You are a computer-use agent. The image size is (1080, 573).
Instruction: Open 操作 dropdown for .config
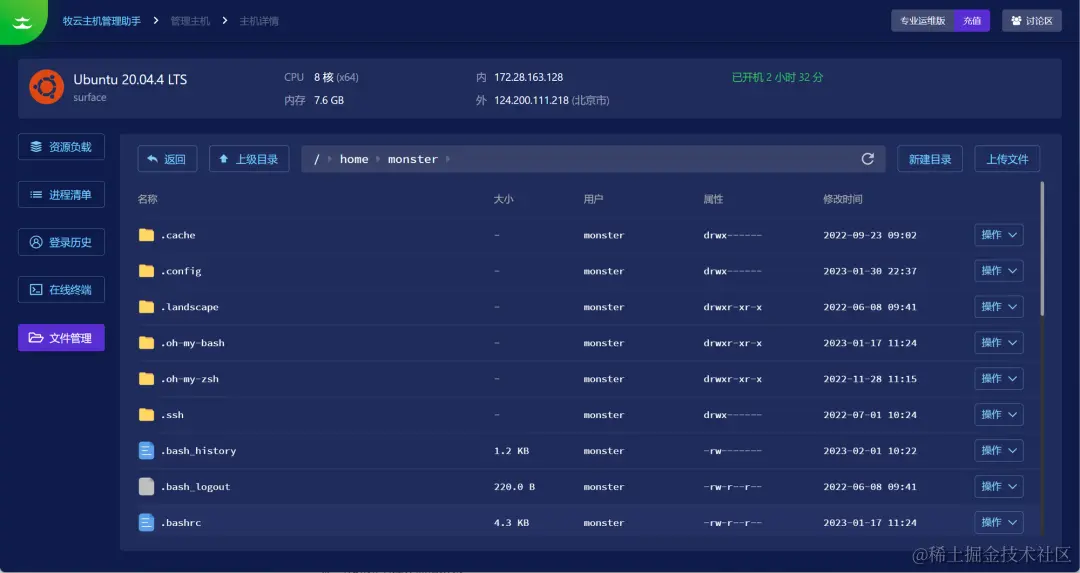pyautogui.click(x=999, y=271)
